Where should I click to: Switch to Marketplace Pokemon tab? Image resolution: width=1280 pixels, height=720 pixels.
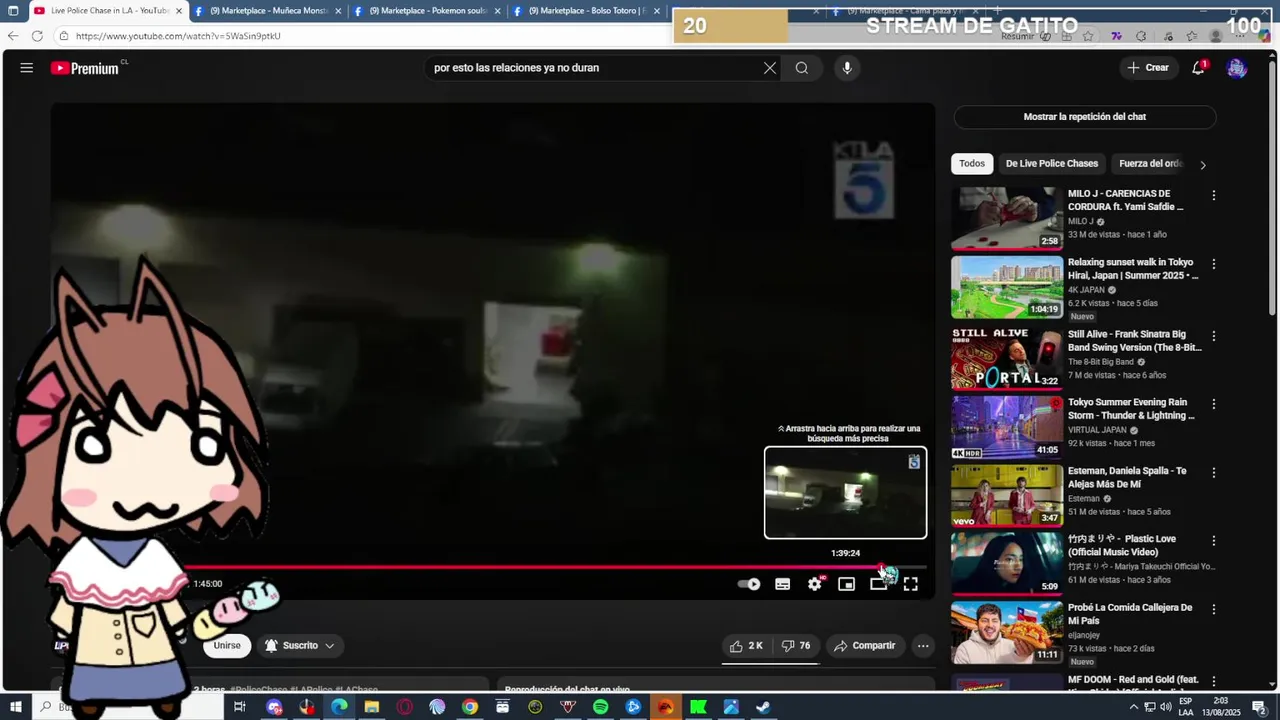[427, 11]
